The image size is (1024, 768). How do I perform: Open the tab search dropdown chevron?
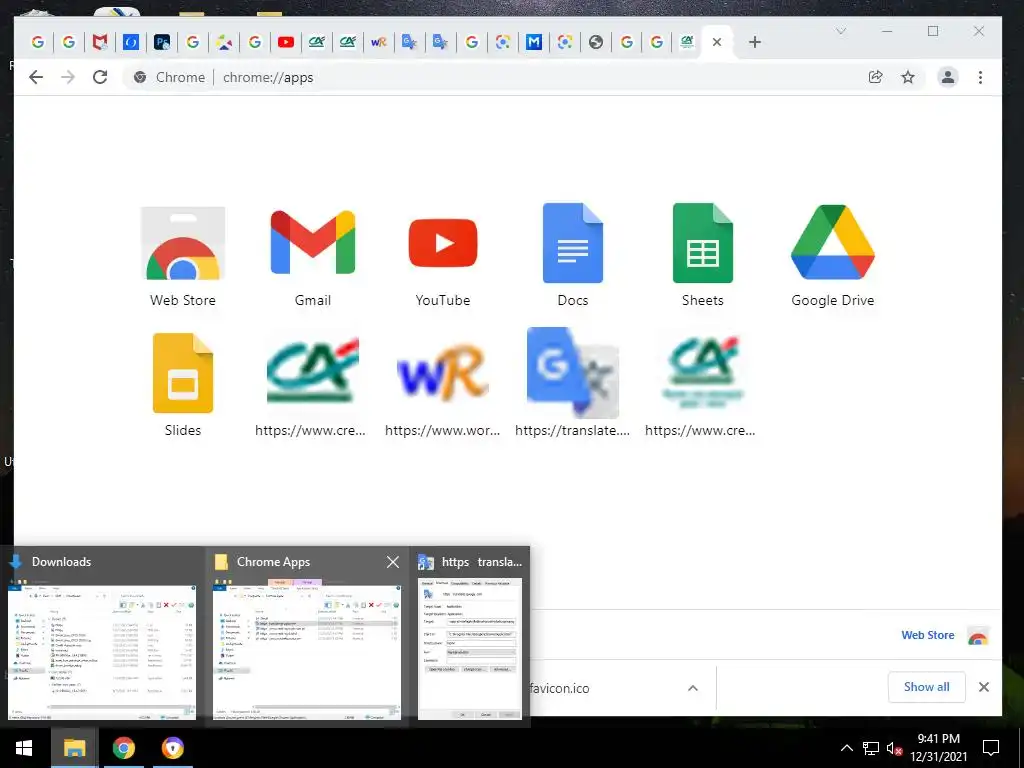[x=841, y=31]
